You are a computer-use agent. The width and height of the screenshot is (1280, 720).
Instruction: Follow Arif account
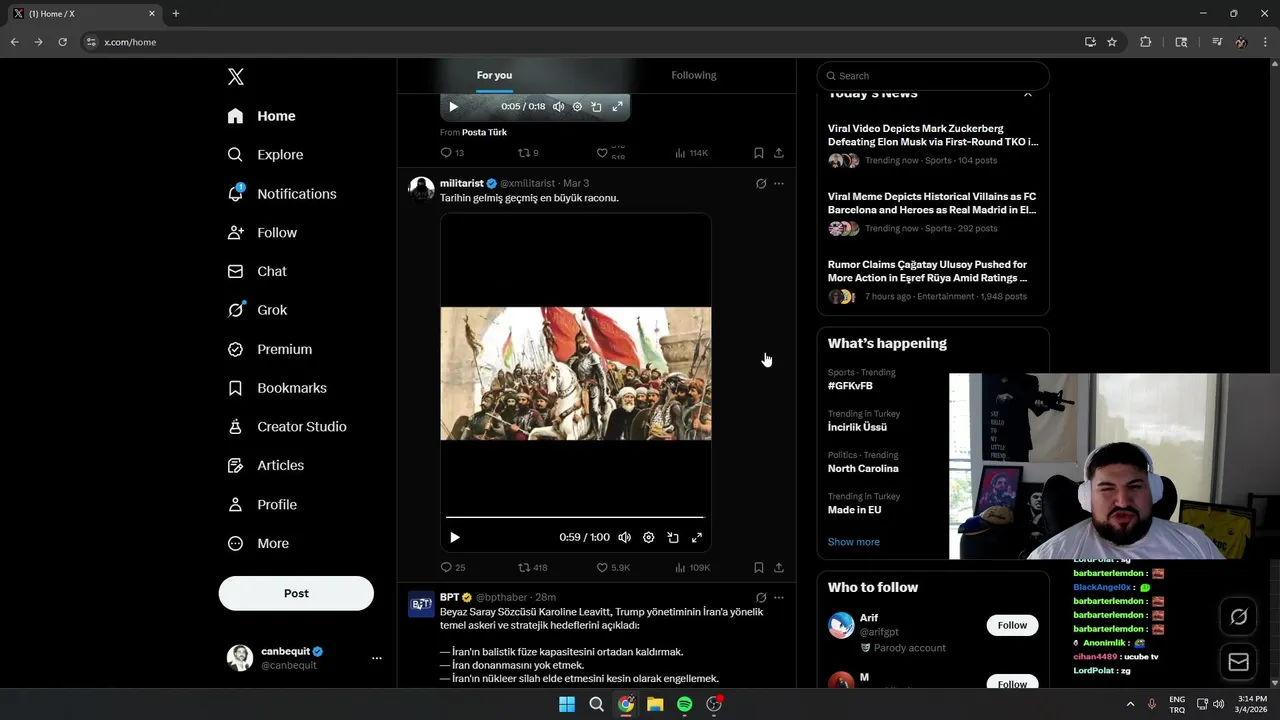point(1012,625)
